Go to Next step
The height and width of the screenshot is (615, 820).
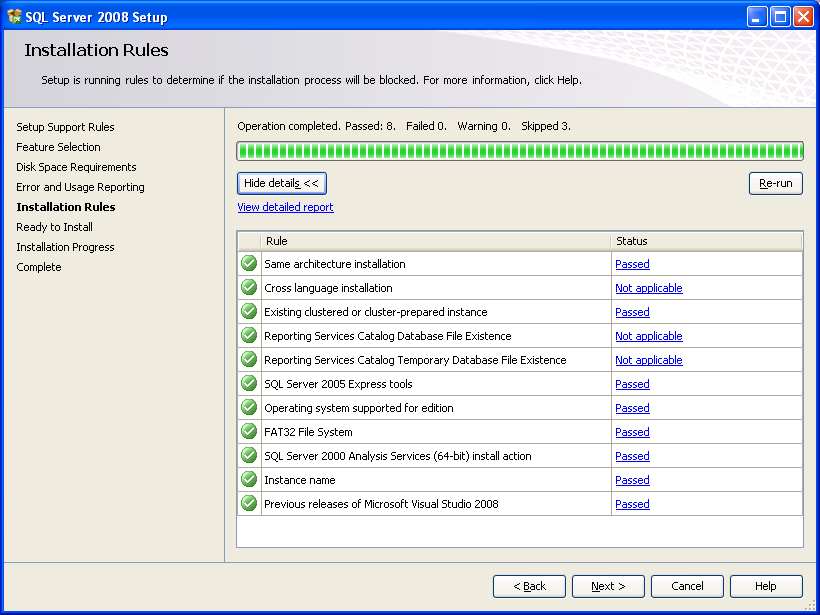coord(608,586)
